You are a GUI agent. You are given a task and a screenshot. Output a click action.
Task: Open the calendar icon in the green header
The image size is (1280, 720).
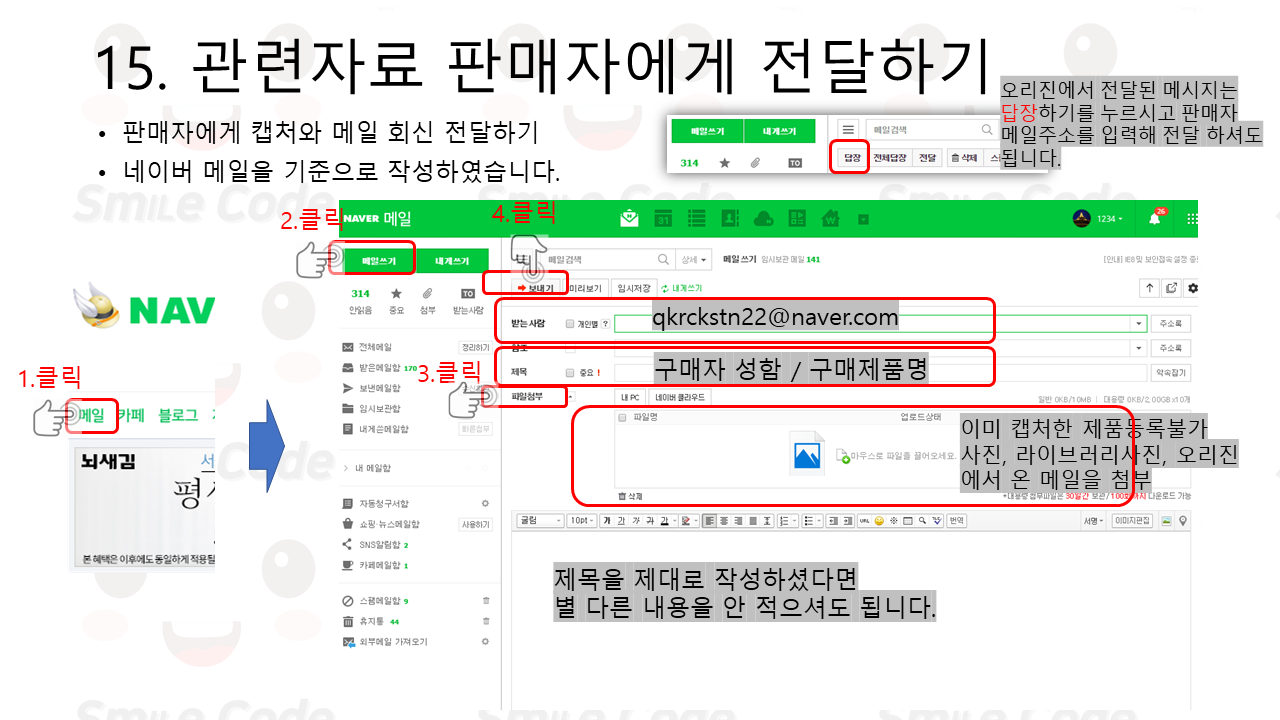coord(663,218)
